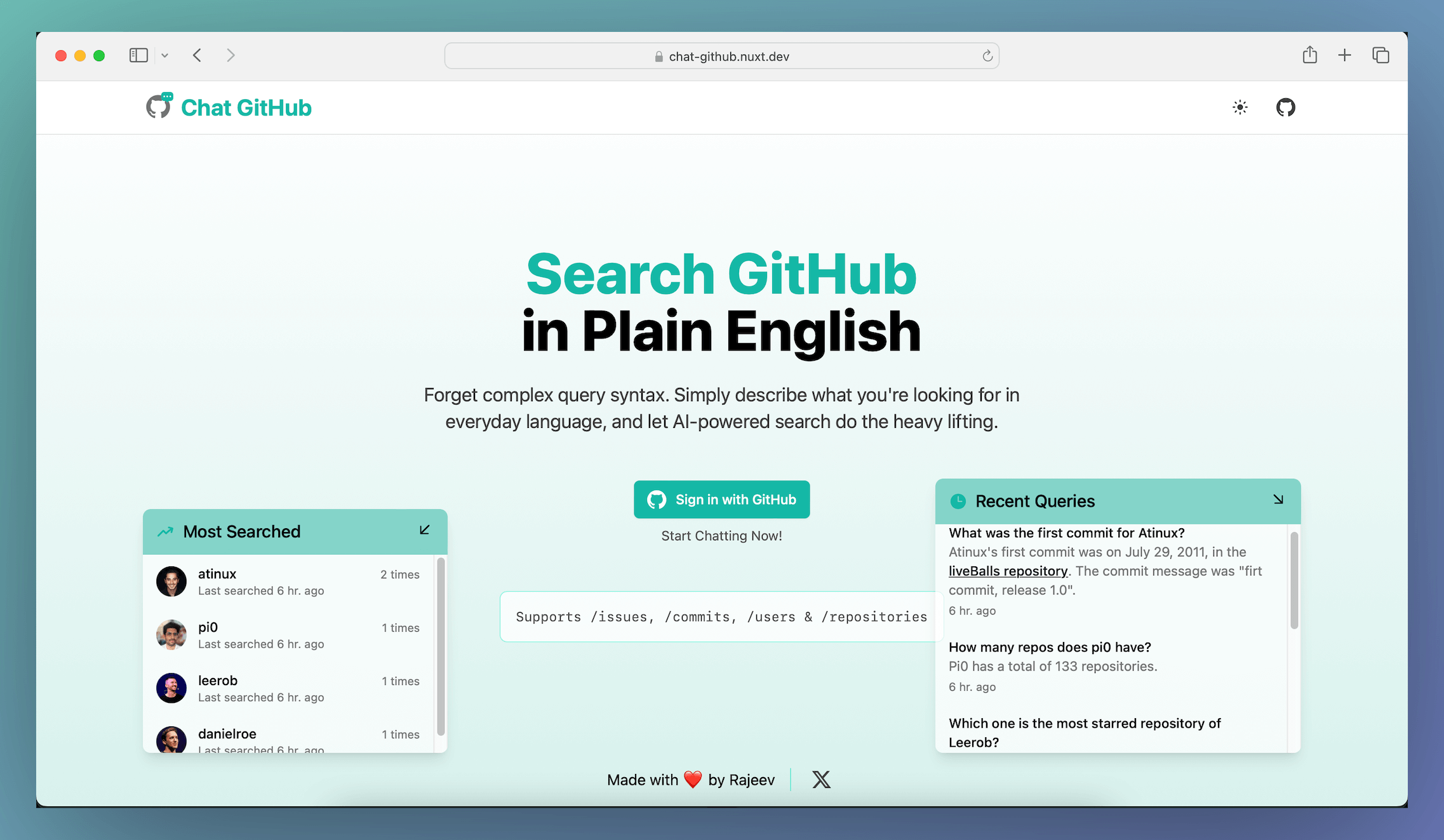Select the atinux avatar thumbnail
The height and width of the screenshot is (840, 1444).
click(171, 582)
